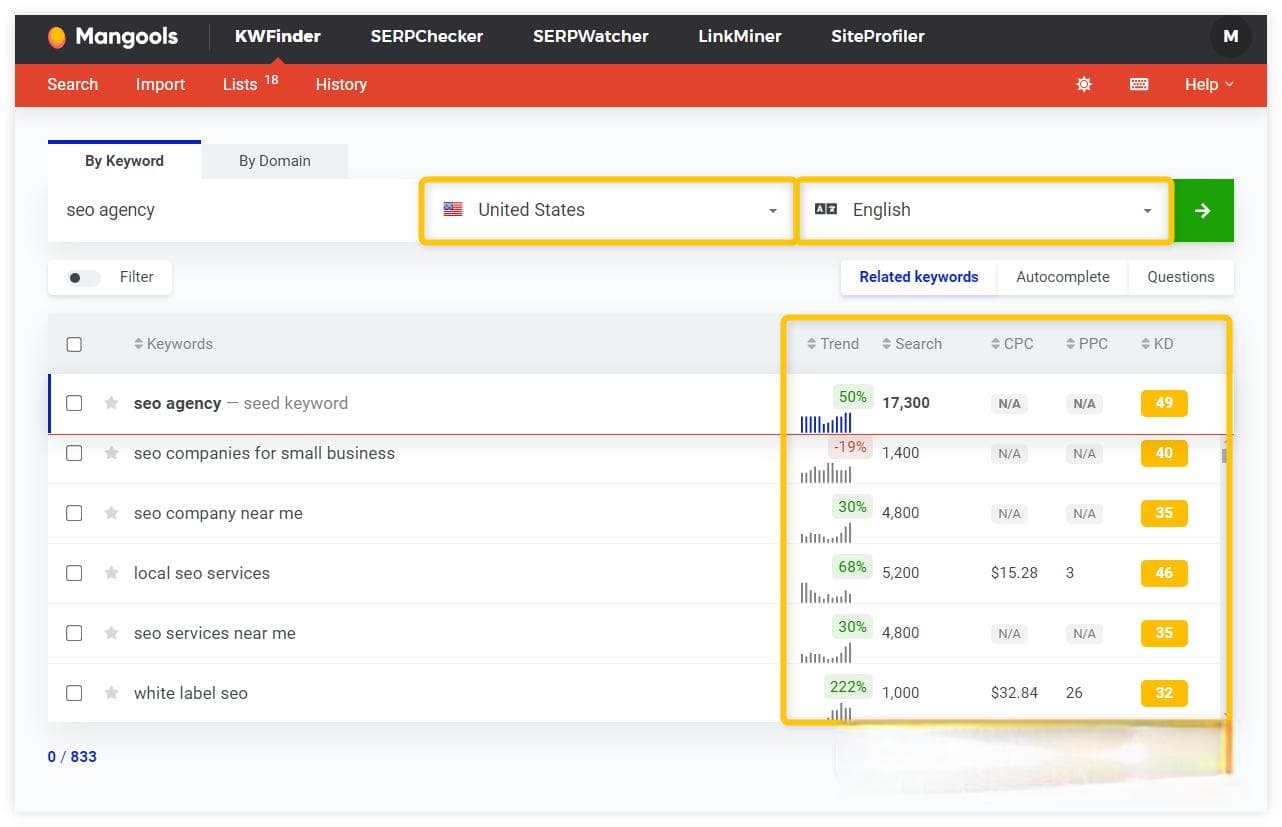
Task: View trend chart for seo company near me
Action: (x=826, y=532)
